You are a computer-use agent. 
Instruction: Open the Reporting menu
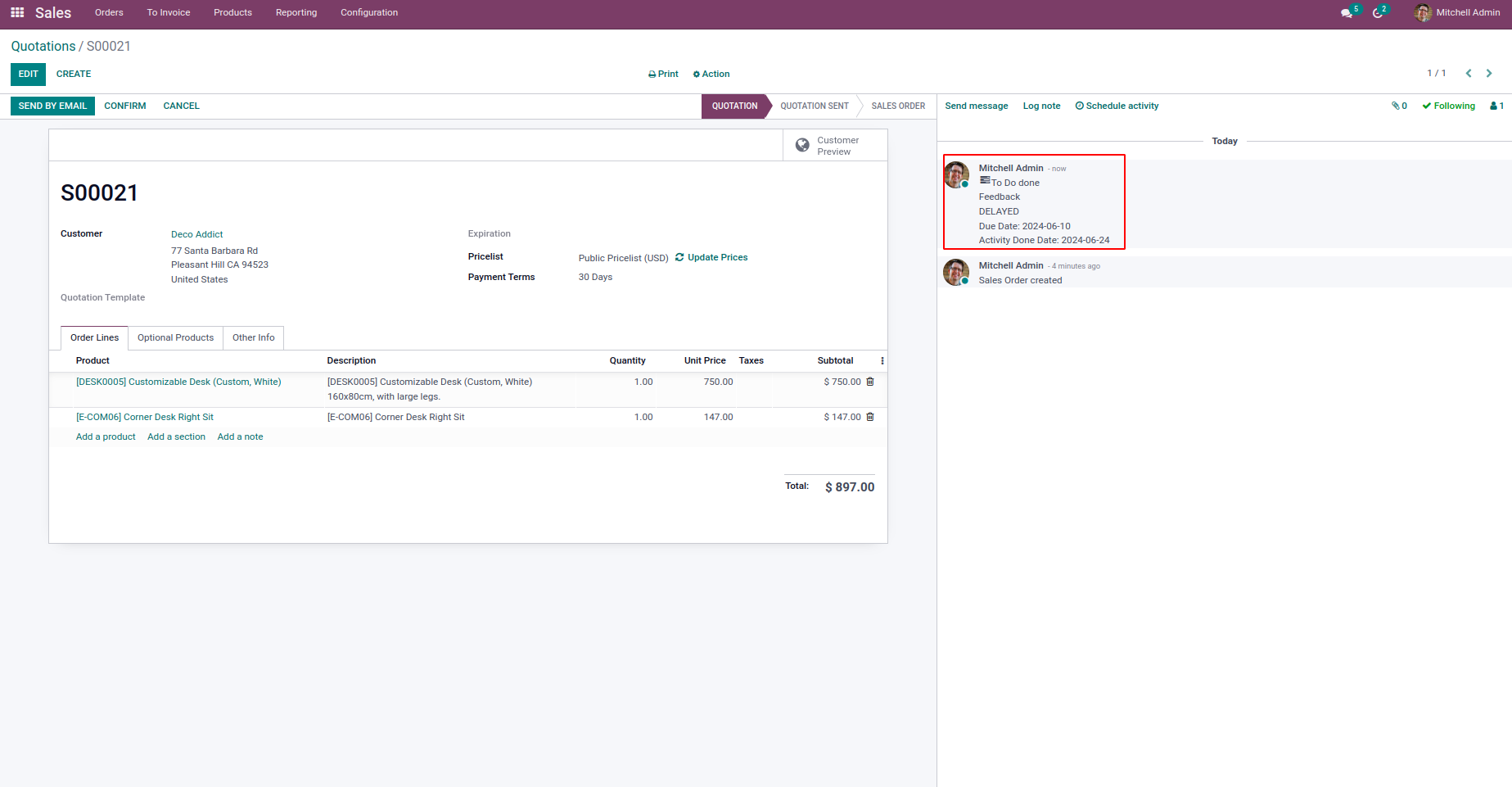click(x=296, y=12)
